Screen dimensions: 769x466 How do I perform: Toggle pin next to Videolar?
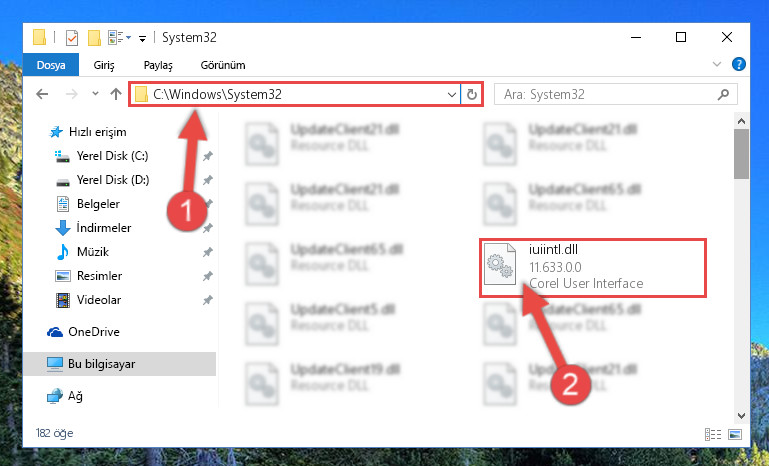207,300
